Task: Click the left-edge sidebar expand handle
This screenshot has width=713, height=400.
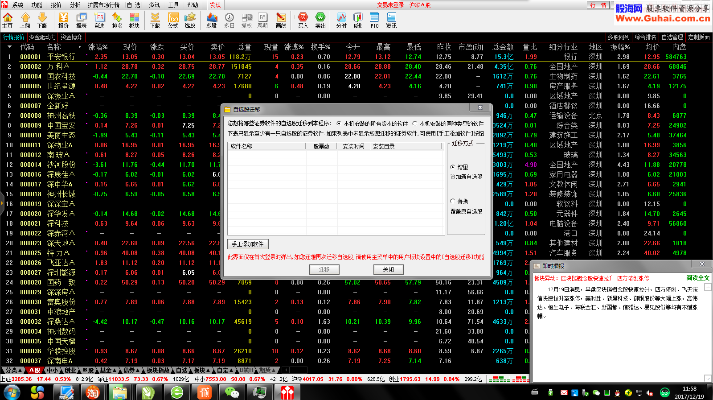Action: [2, 202]
